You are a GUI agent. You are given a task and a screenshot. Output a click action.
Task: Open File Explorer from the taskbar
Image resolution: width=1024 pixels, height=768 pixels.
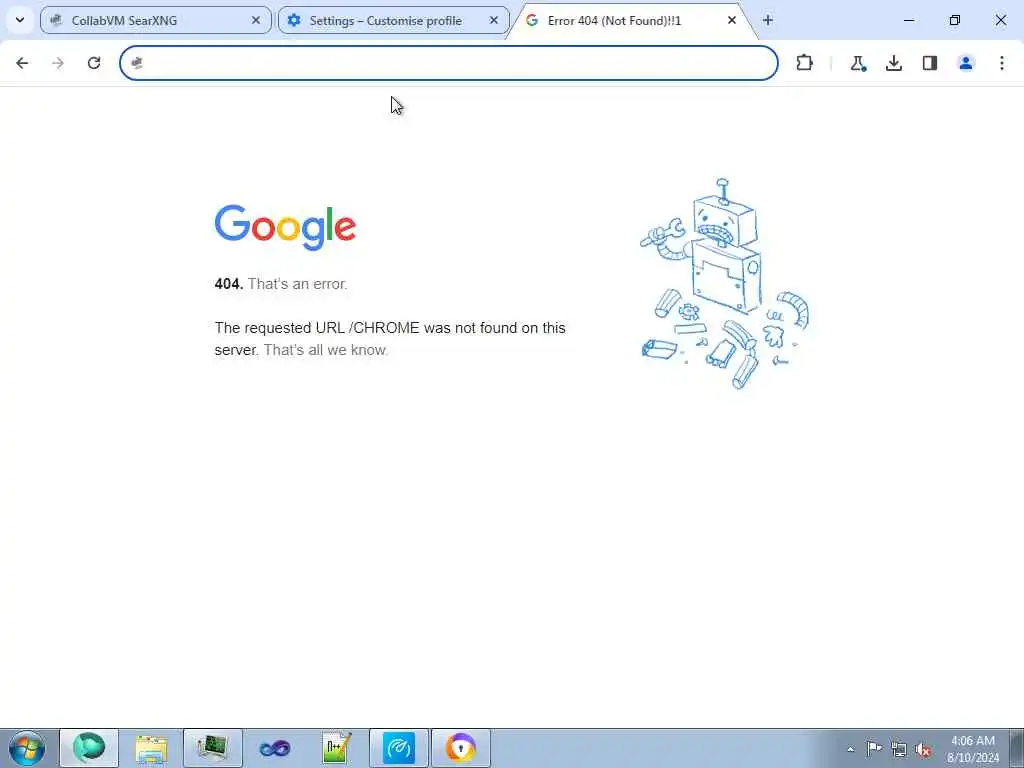(151, 748)
